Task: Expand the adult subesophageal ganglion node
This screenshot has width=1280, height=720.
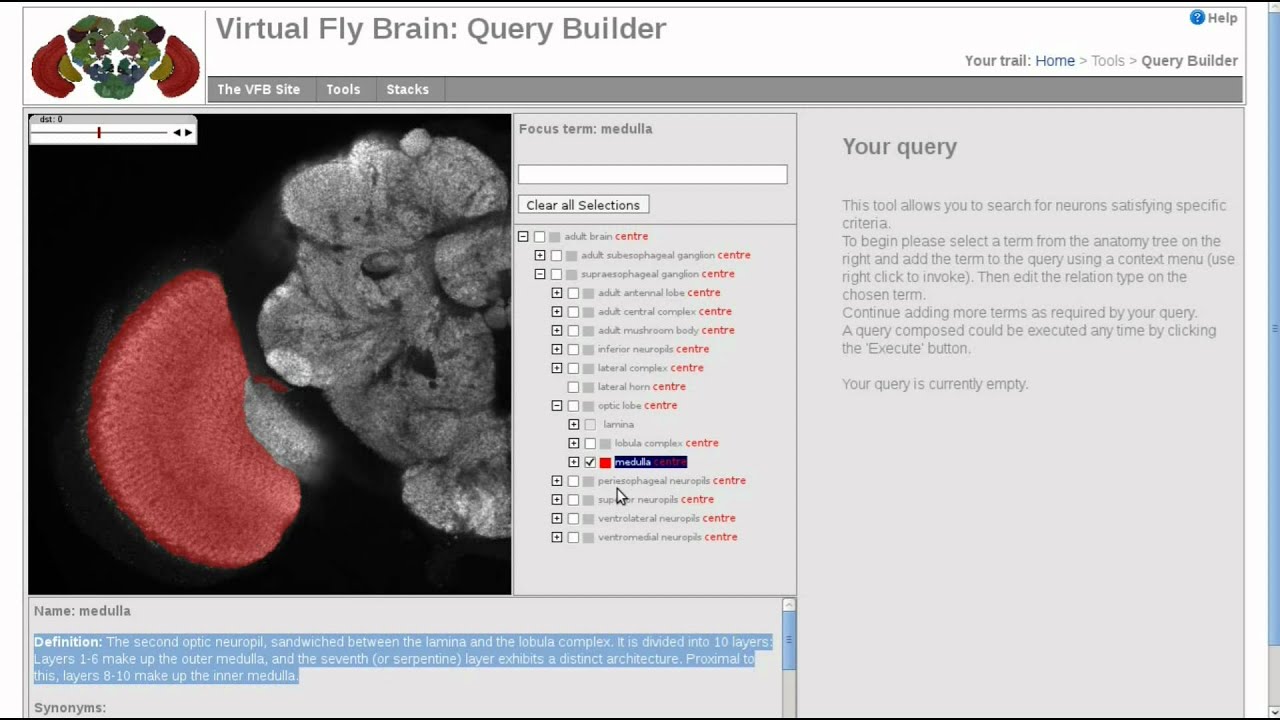Action: tap(540, 256)
